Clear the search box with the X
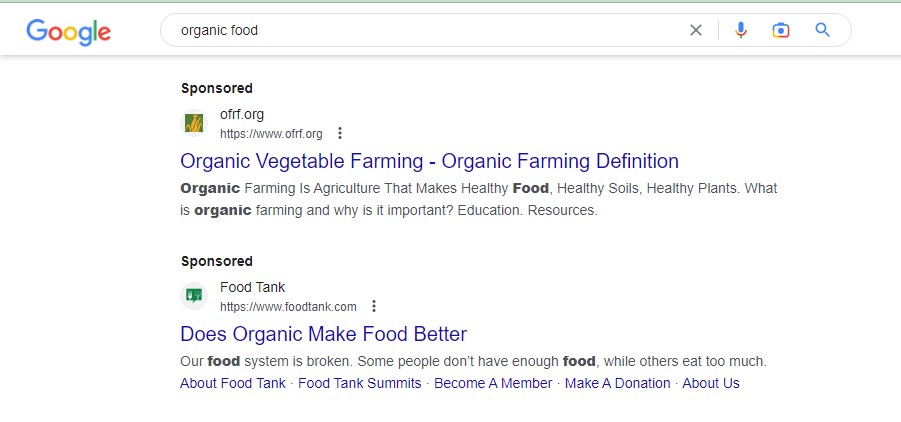 pos(695,30)
